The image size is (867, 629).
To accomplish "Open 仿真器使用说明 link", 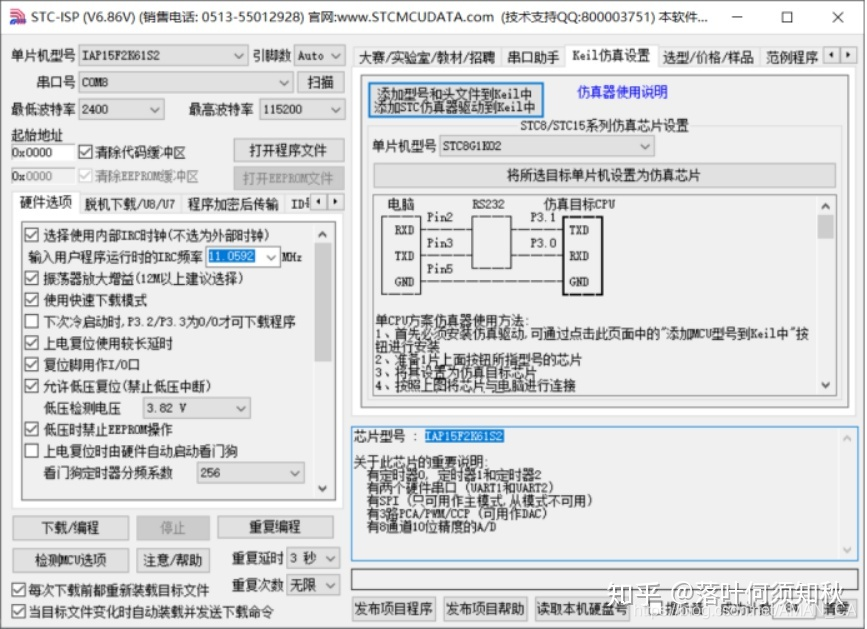I will pyautogui.click(x=622, y=92).
